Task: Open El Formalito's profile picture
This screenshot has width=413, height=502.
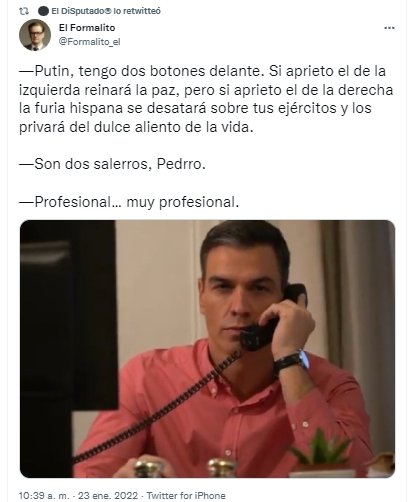Action: pyautogui.click(x=35, y=35)
